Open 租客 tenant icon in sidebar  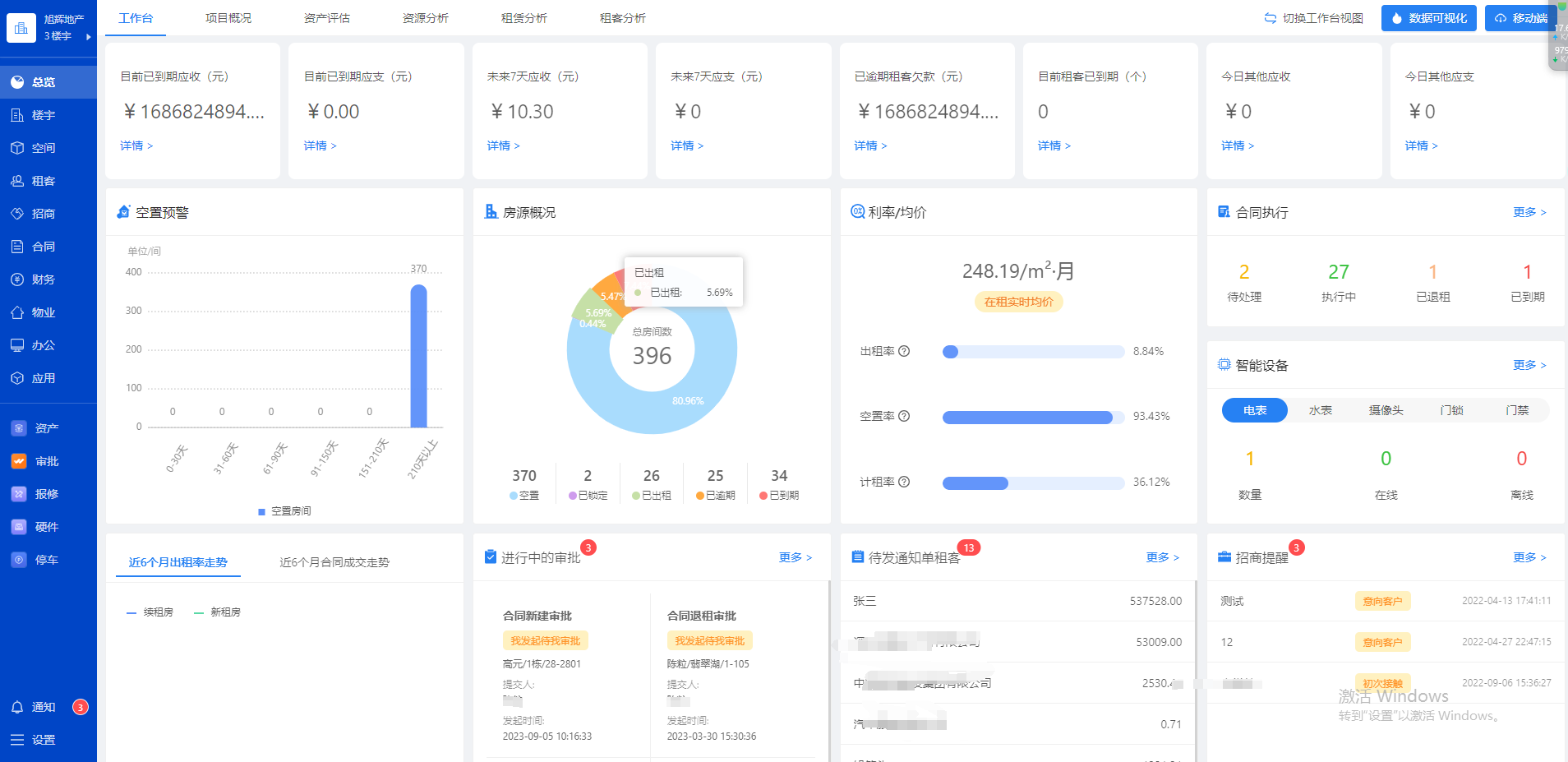17,181
